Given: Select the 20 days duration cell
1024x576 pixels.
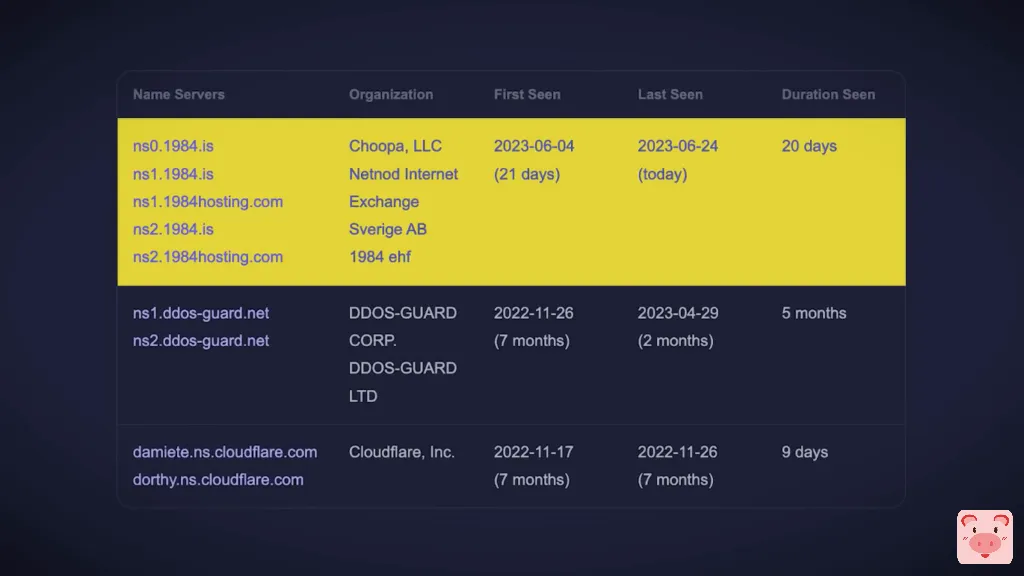Looking at the screenshot, I should click(x=809, y=146).
